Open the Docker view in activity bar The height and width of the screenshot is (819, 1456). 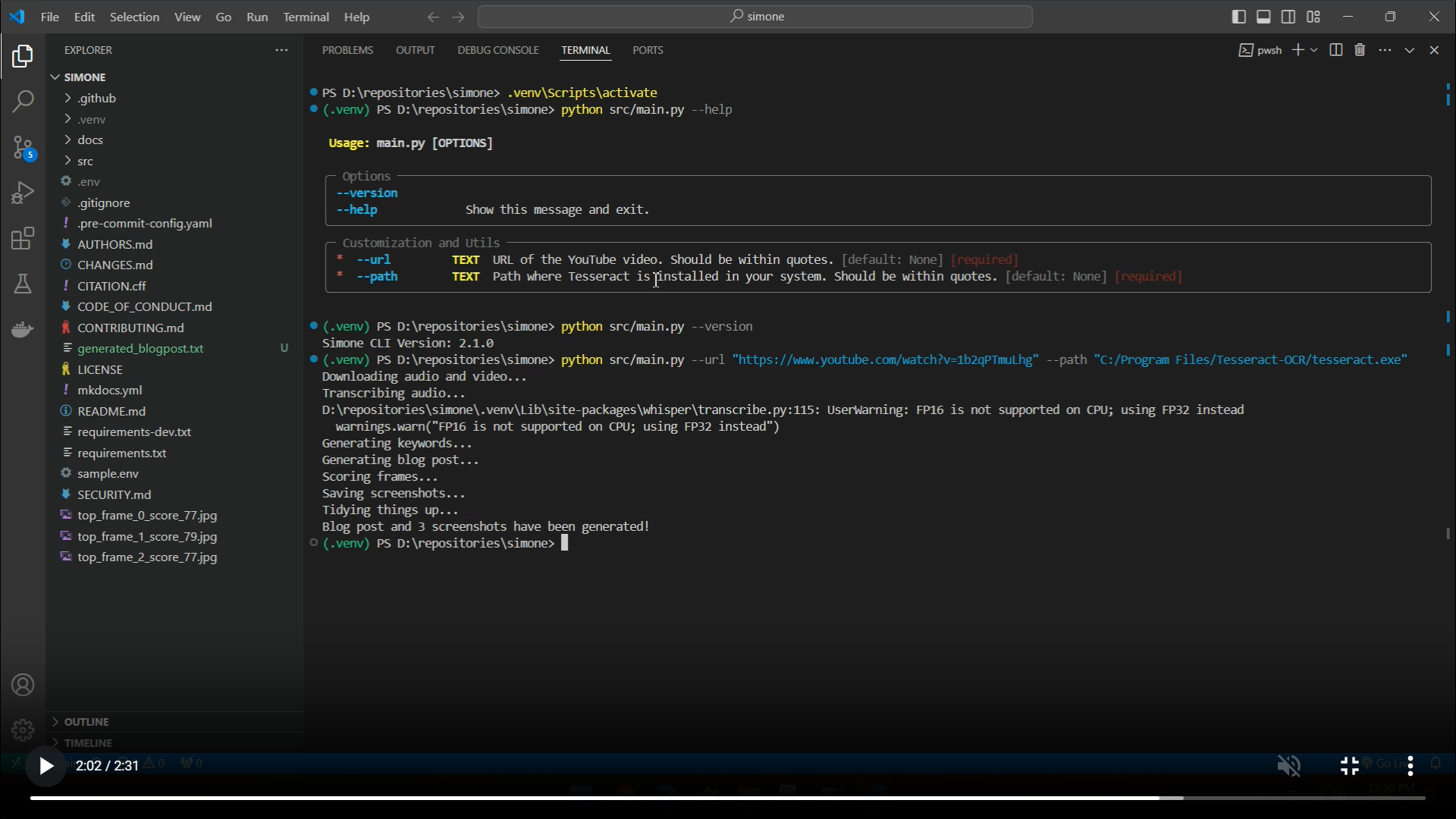coord(23,330)
